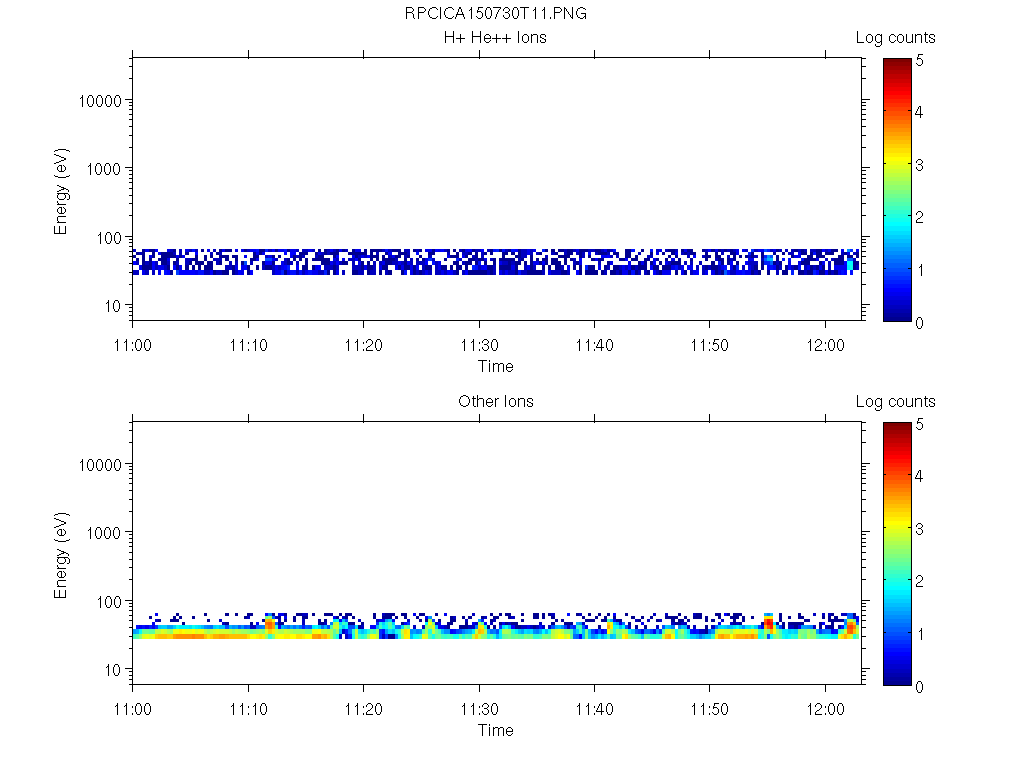Click the bottom colorbar's 5 label
The height and width of the screenshot is (768, 1024).
(x=920, y=424)
